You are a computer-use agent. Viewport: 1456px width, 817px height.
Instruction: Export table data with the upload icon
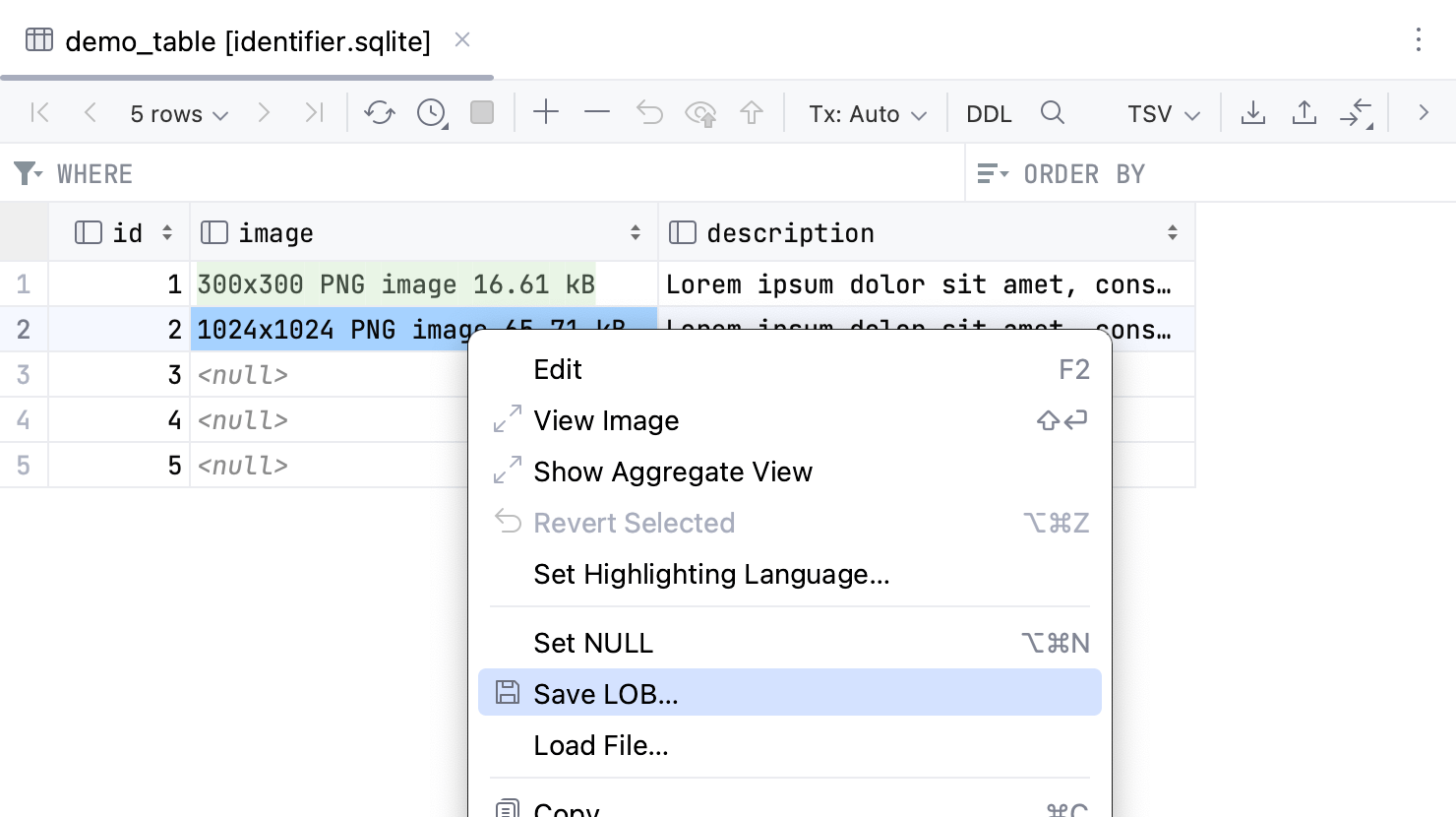1304,112
